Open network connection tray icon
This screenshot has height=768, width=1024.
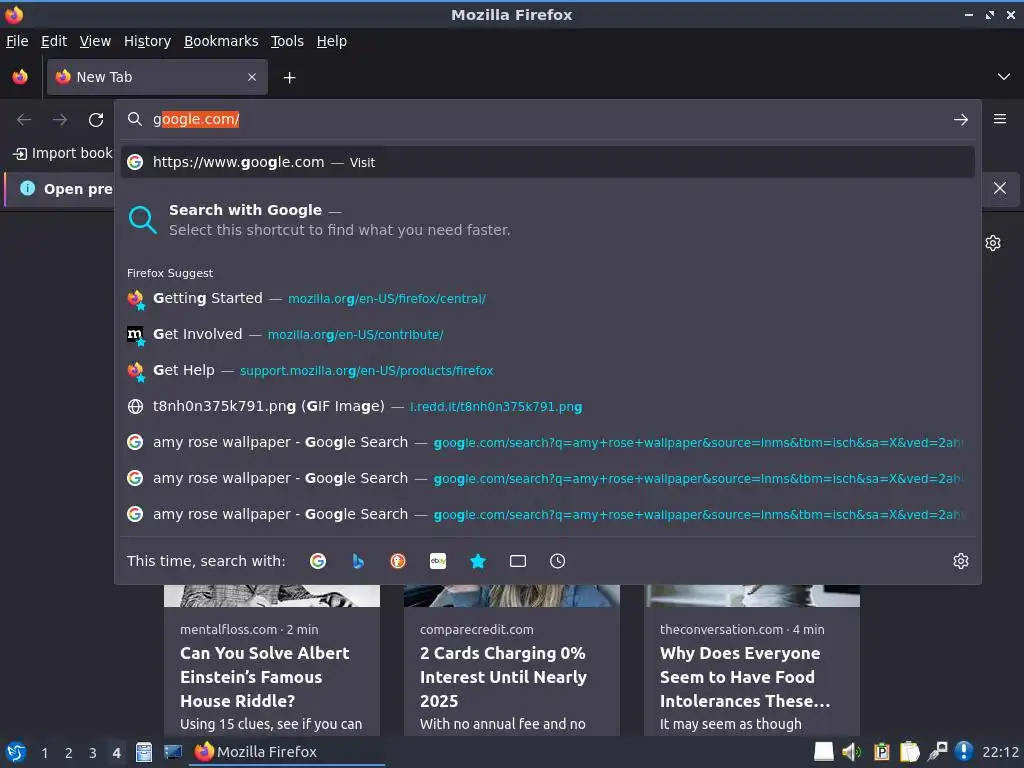point(937,752)
